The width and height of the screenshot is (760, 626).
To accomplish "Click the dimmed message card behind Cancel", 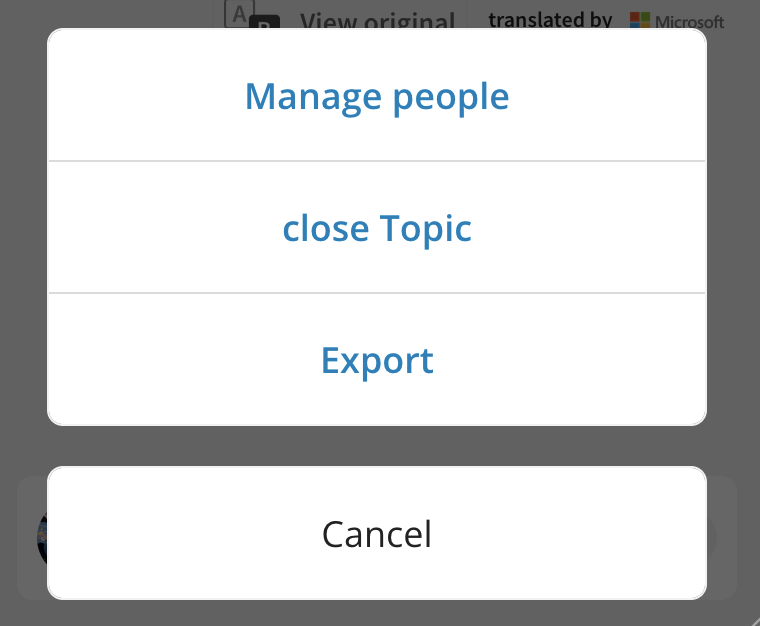I will point(721,538).
